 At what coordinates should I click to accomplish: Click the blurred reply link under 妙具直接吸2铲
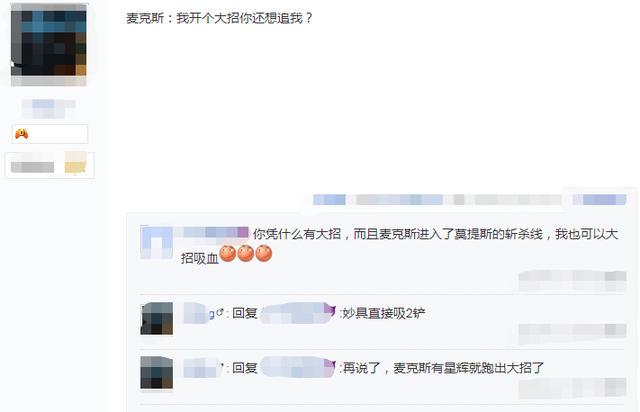(x=572, y=334)
